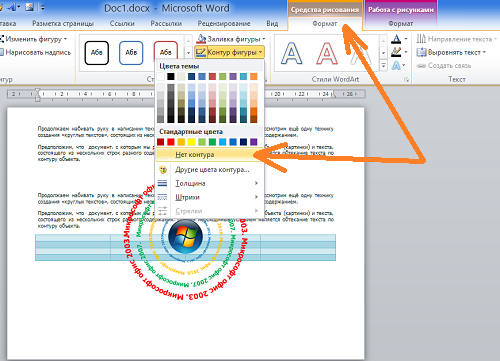Click the first-line indent marker on ruler
The height and width of the screenshot is (361, 500).
point(37,91)
